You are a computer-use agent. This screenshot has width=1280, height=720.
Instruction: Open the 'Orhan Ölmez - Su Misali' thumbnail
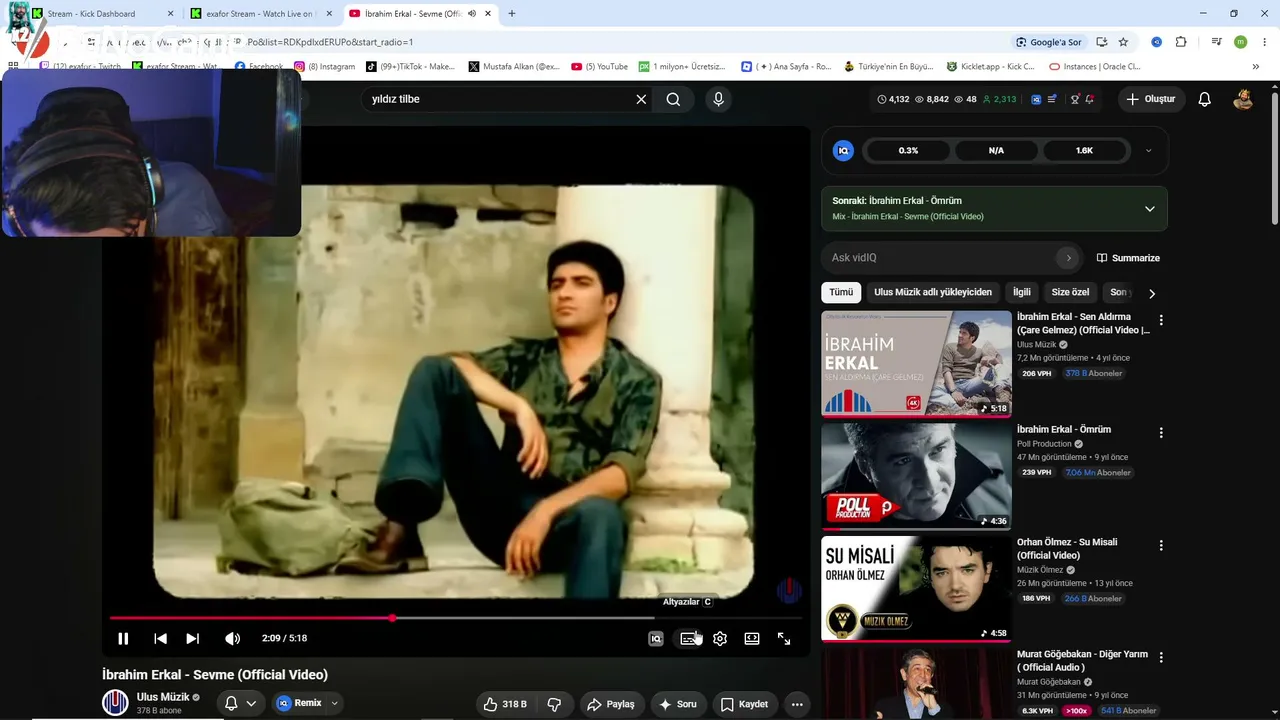916,589
